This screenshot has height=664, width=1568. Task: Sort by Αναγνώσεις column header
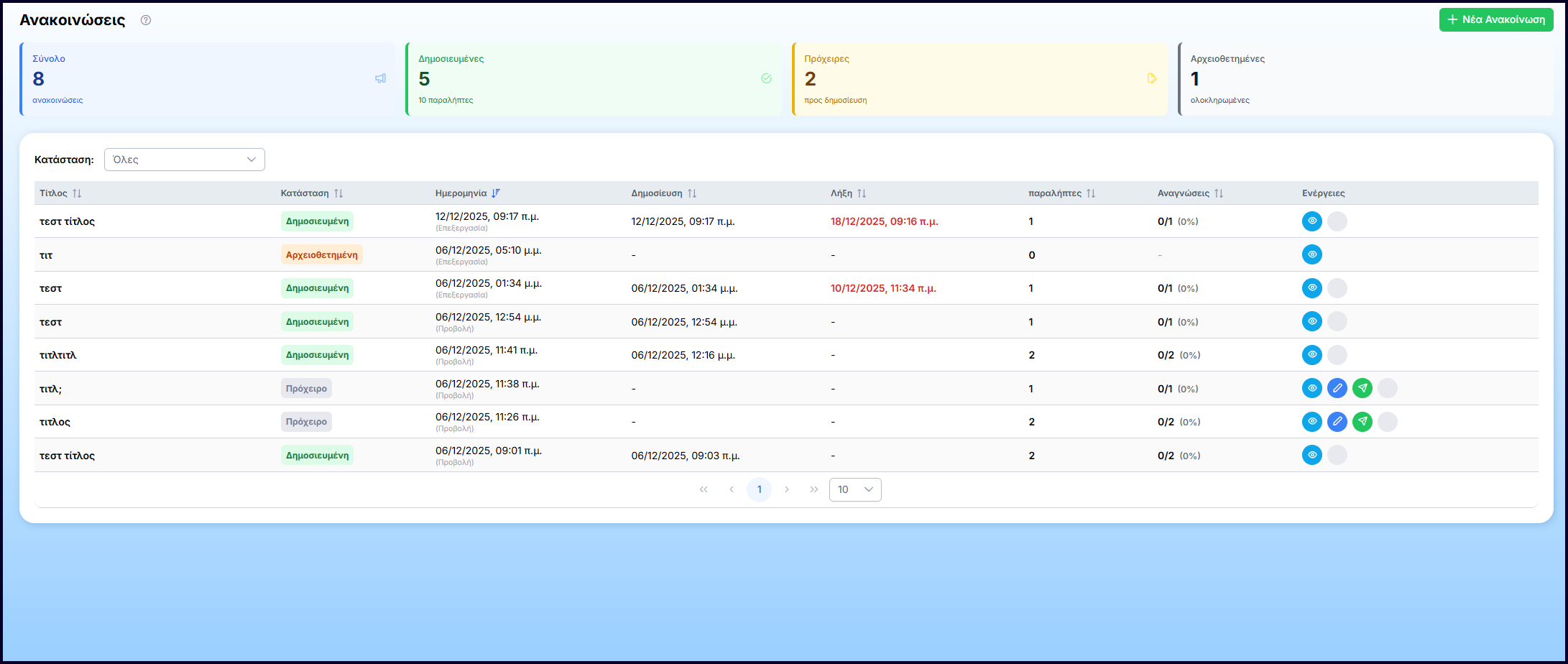coord(1218,193)
